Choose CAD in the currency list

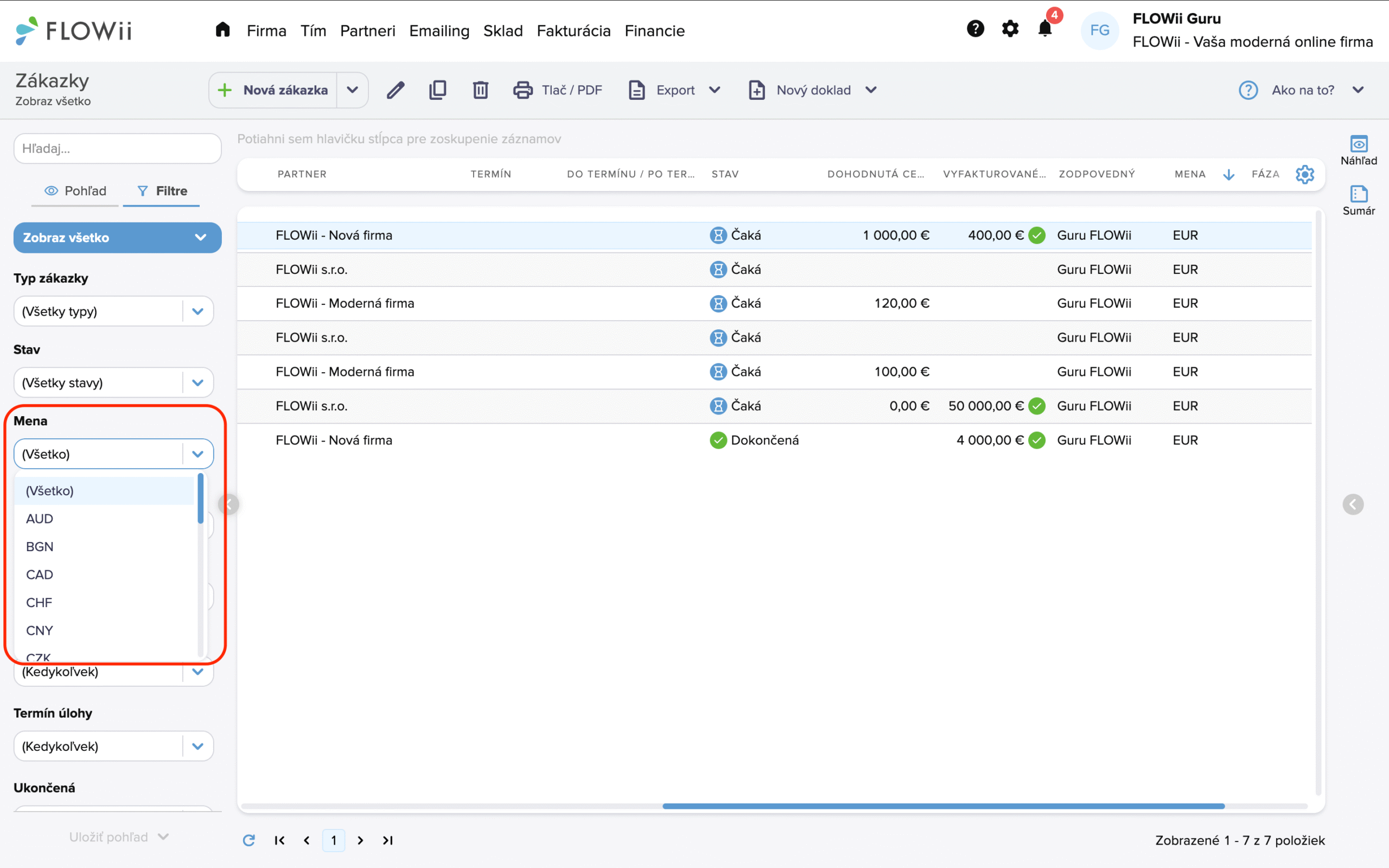tap(105, 575)
